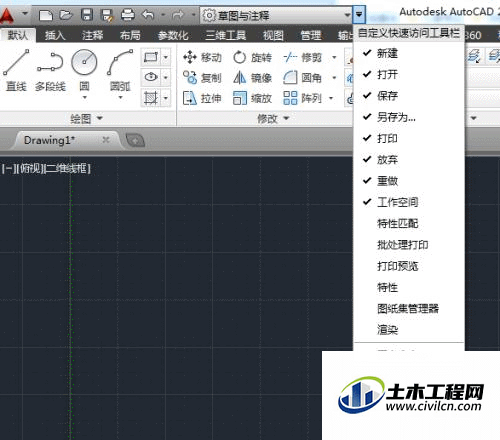500x440 pixels.
Task: Uncheck 工作空间 in quick access menu
Action: point(409,202)
